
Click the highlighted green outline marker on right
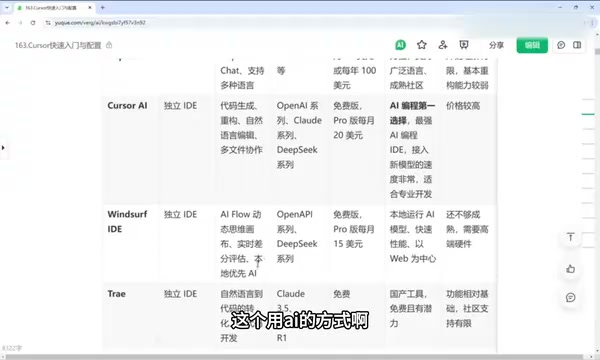[x=588, y=114]
